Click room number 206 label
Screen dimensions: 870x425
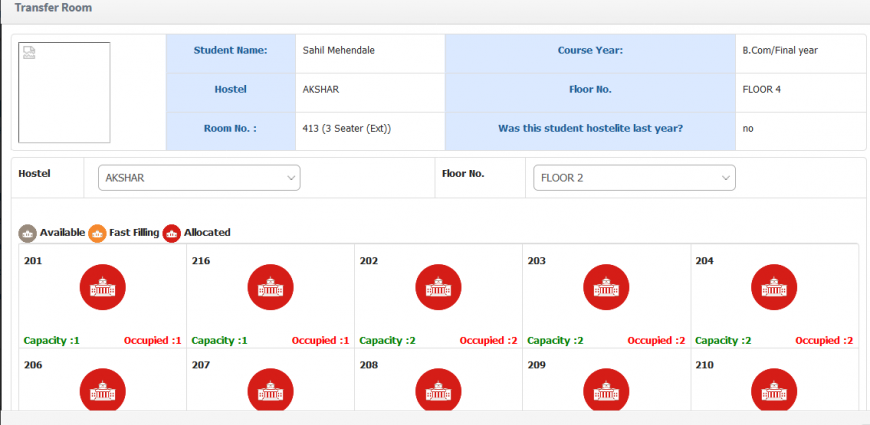(x=33, y=365)
